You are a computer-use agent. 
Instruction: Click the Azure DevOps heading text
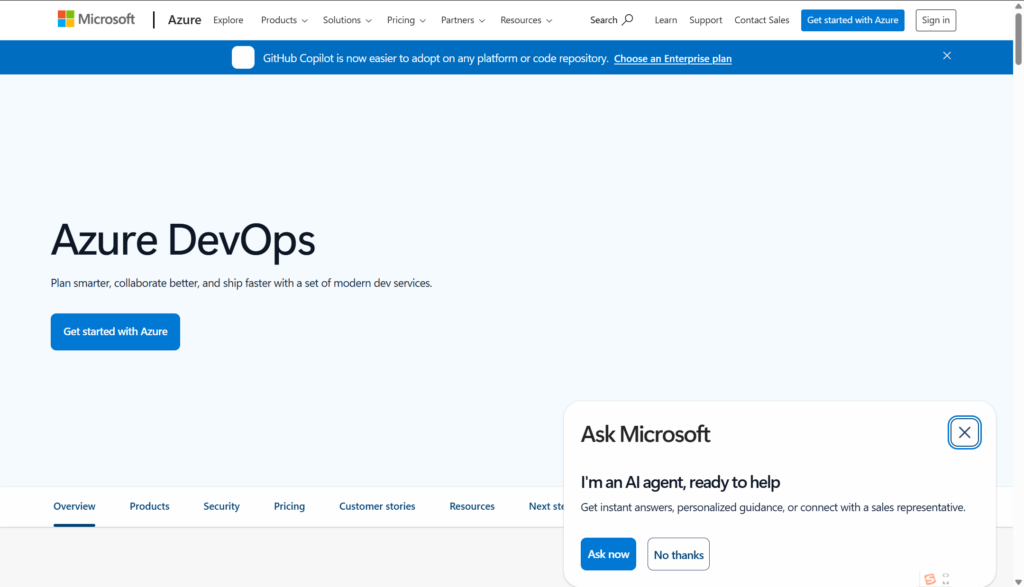point(183,240)
